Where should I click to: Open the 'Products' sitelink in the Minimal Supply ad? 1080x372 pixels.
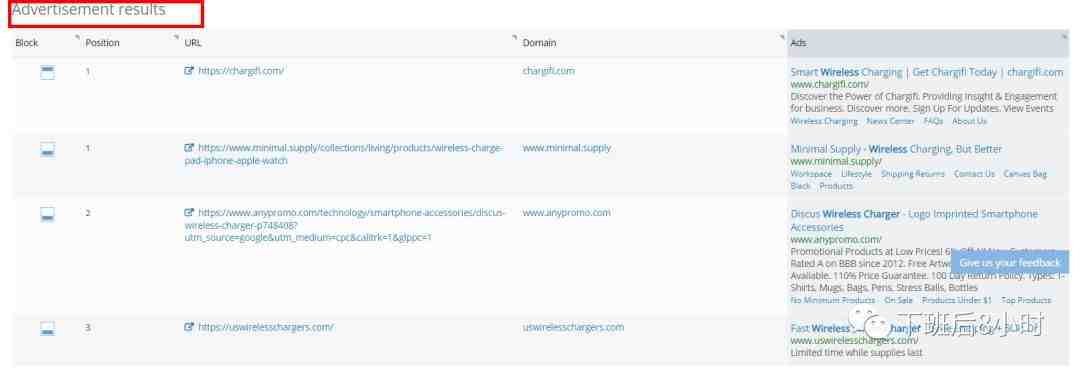[836, 186]
